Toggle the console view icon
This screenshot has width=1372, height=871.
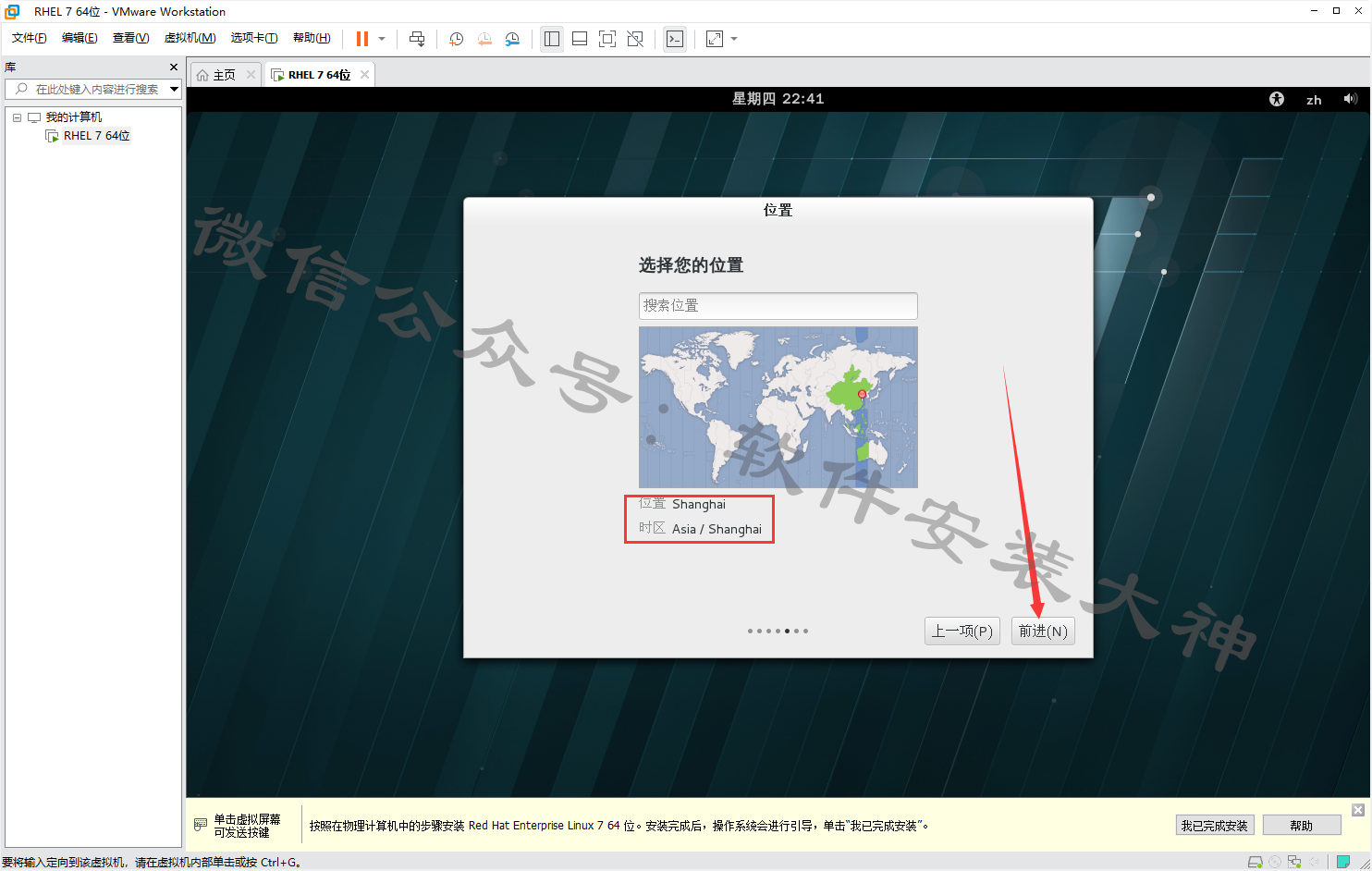(x=675, y=39)
